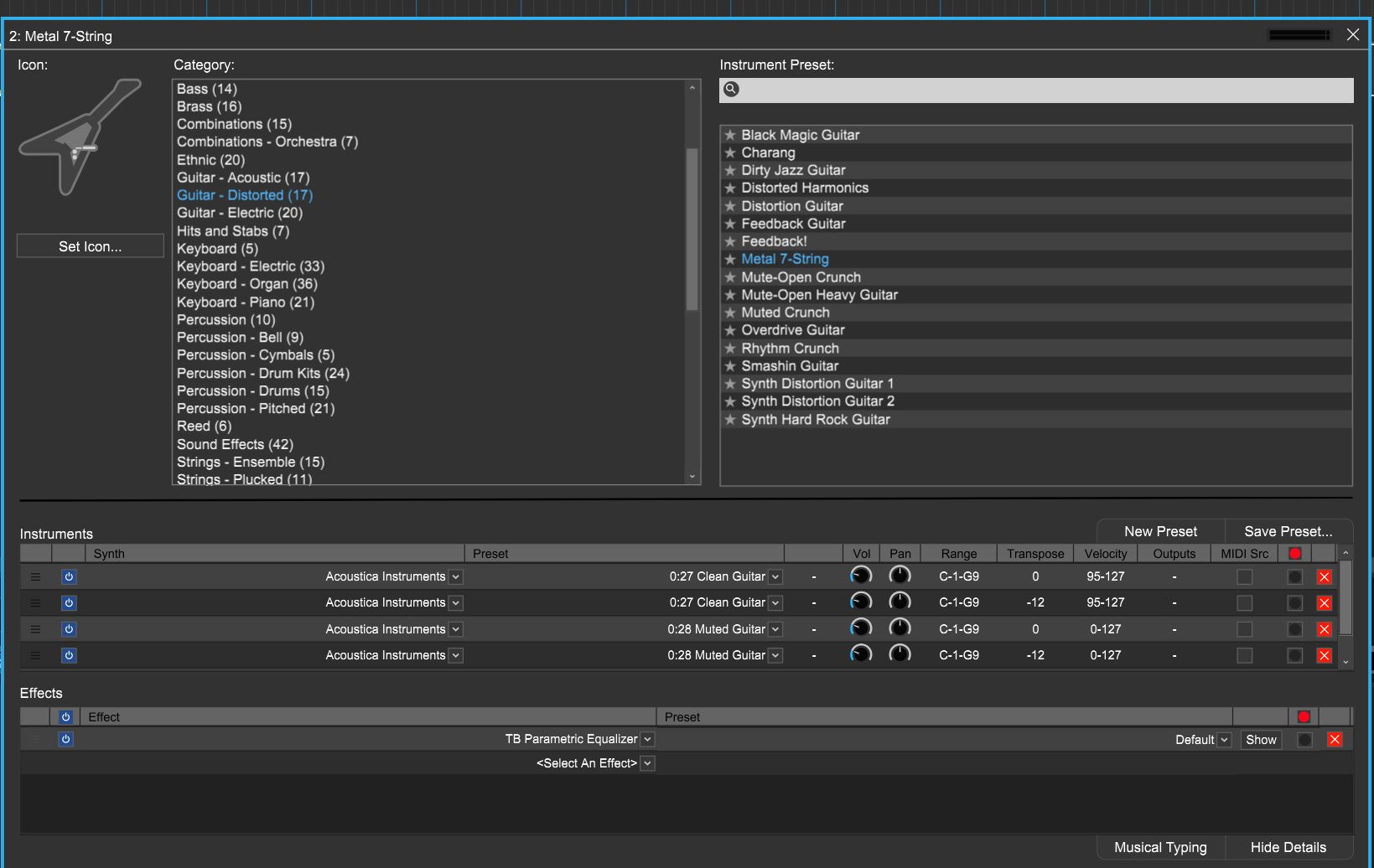Open Musical Typing
Image resolution: width=1374 pixels, height=868 pixels.
coord(1160,847)
